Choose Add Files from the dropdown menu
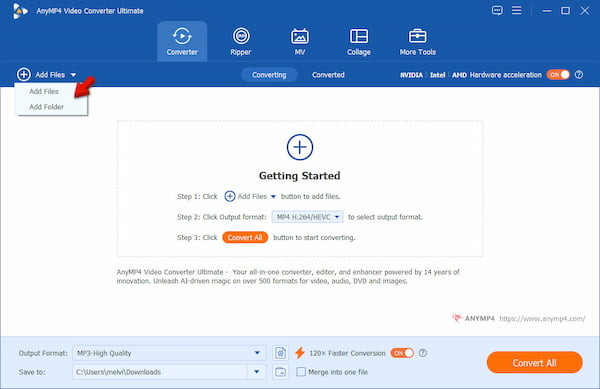This screenshot has height=389, width=600. click(44, 91)
